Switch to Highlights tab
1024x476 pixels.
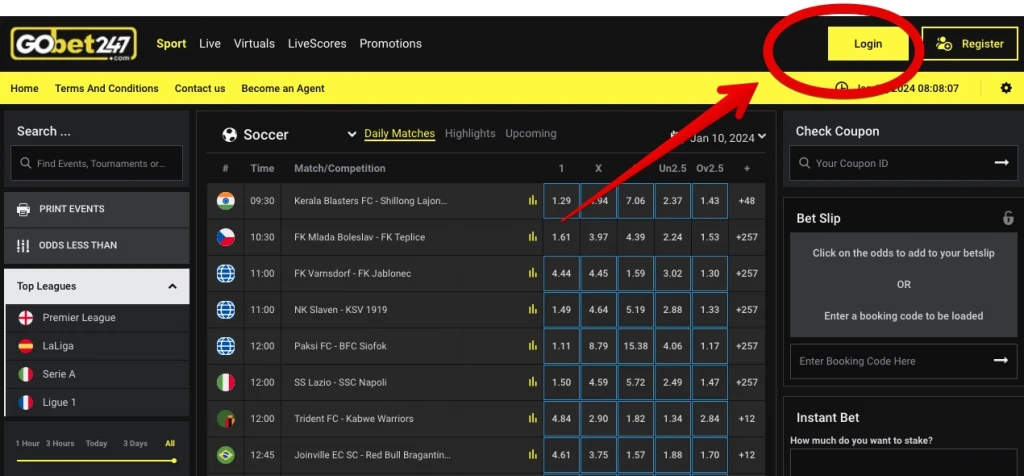470,133
